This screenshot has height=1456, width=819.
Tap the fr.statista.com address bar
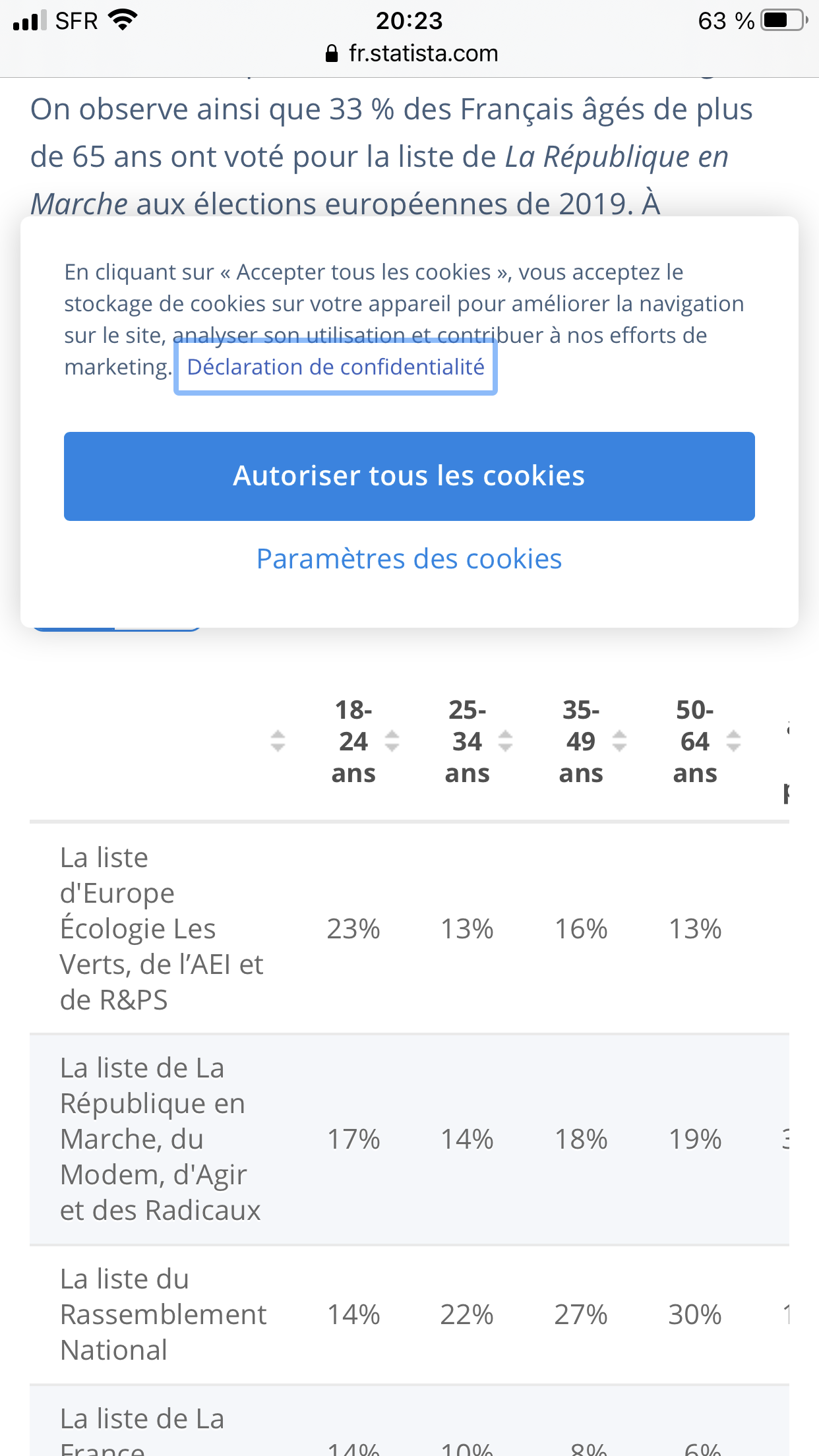click(423, 53)
